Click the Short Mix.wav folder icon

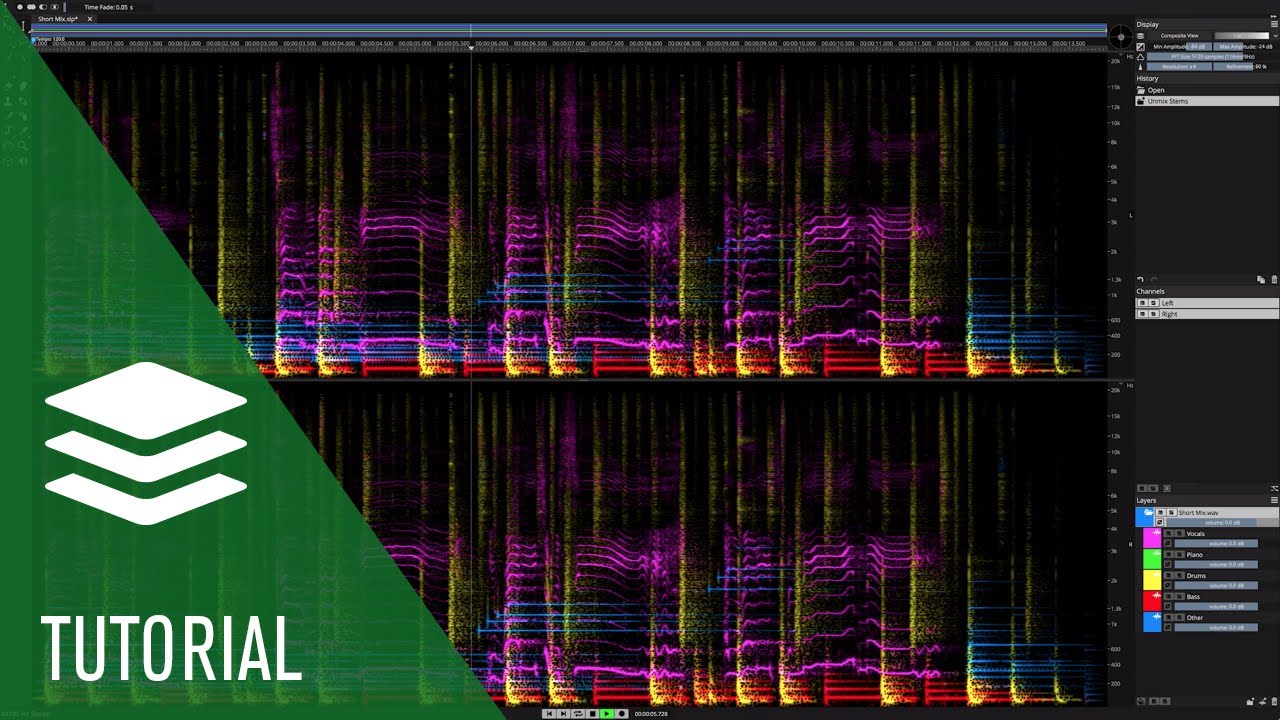click(1148, 512)
